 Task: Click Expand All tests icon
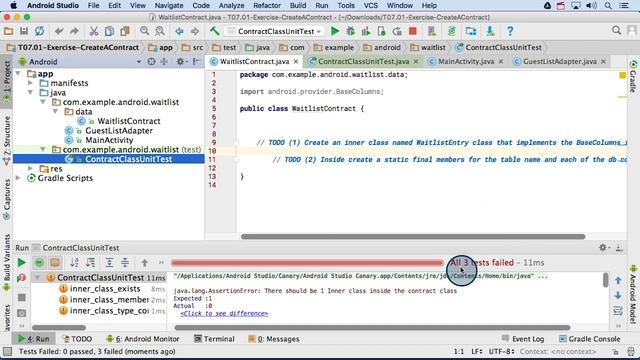(109, 262)
